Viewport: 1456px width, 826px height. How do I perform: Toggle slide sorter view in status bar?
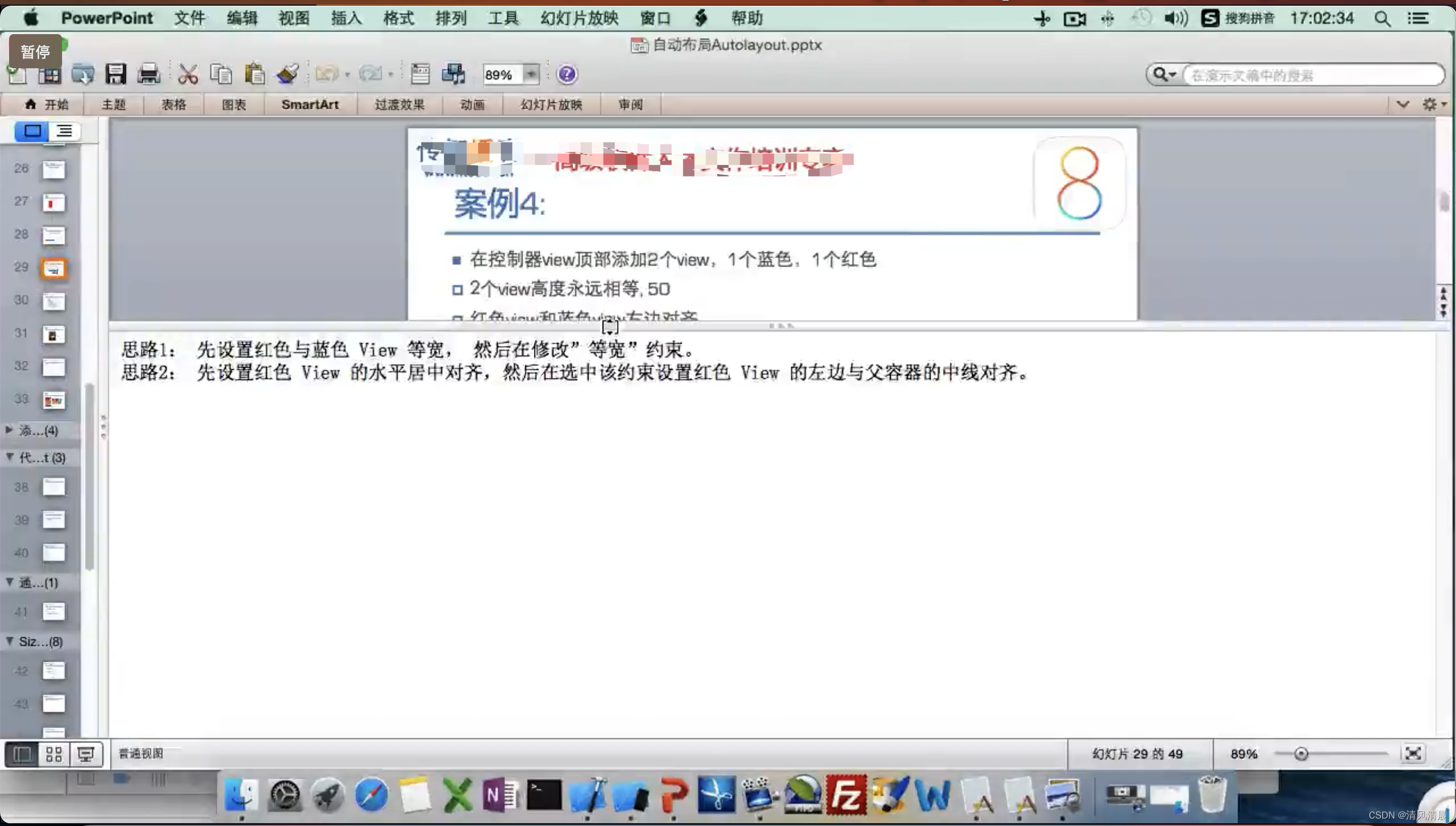click(54, 754)
